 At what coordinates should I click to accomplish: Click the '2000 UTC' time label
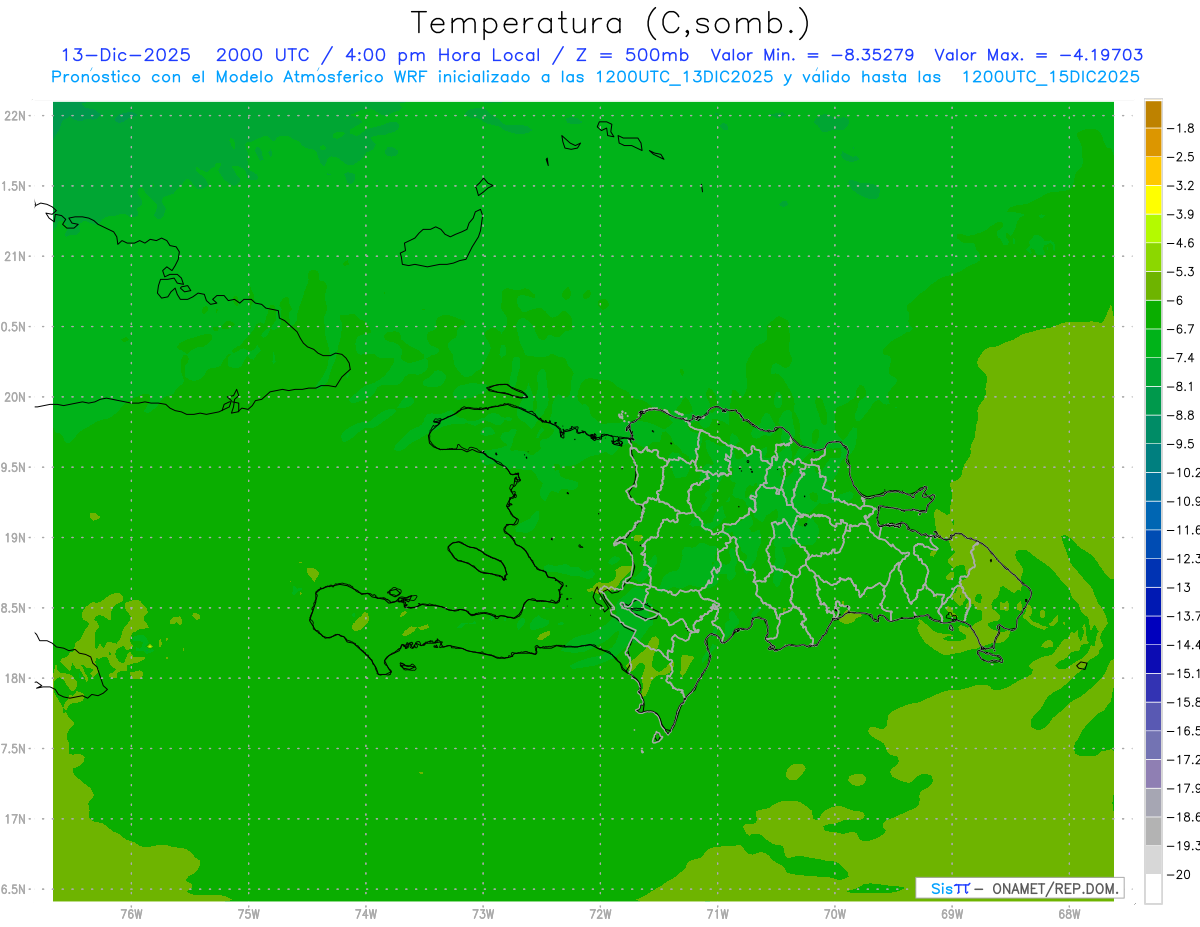[x=261, y=55]
